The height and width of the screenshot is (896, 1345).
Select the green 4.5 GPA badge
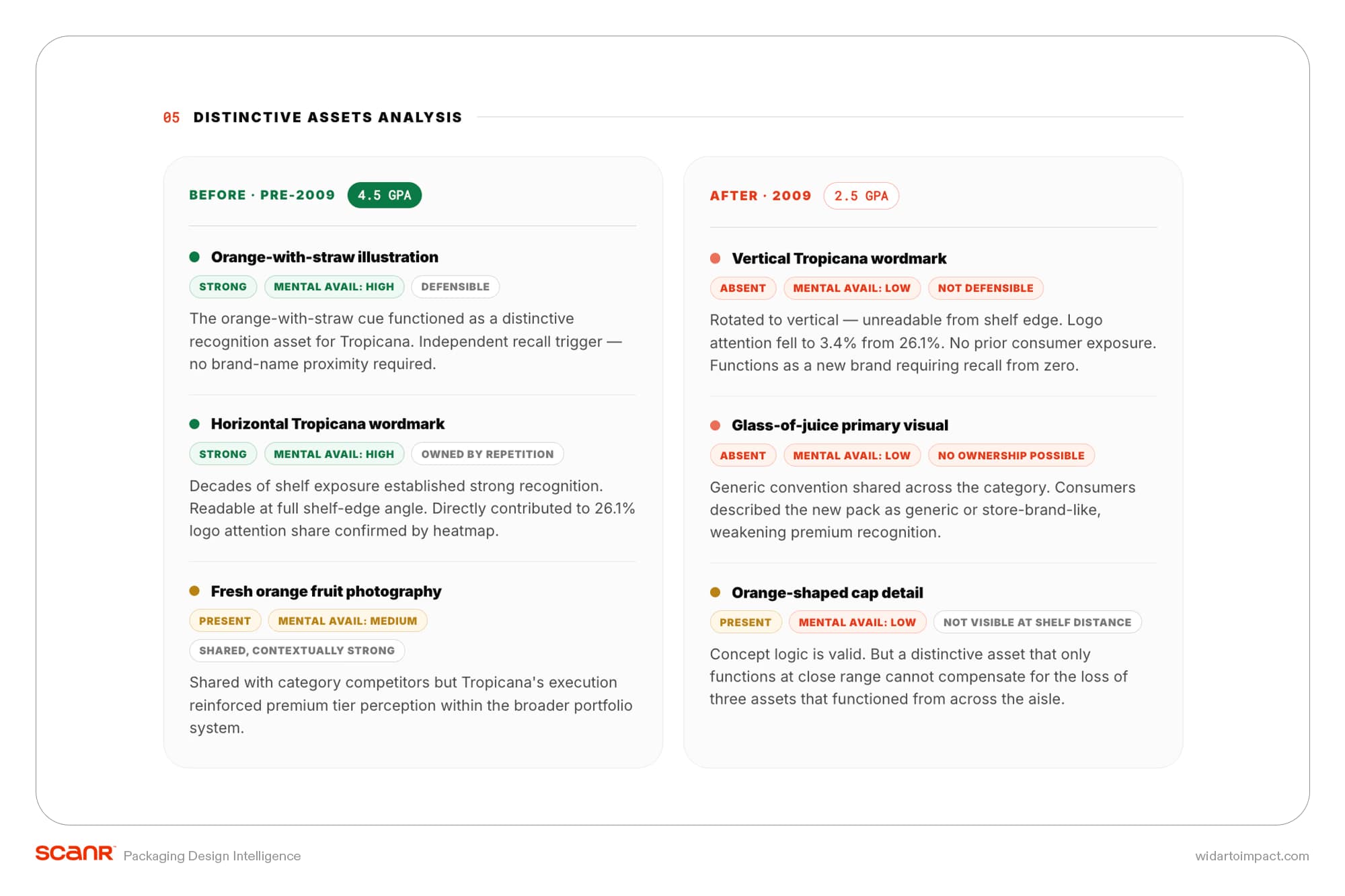[x=385, y=195]
